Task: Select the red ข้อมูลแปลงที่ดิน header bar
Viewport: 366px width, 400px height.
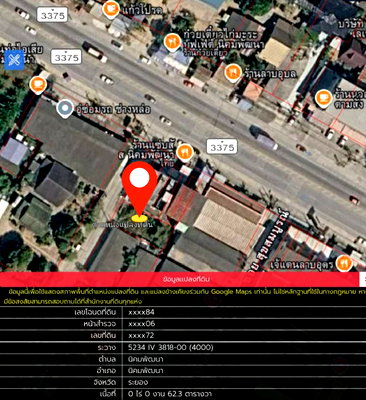Action: pos(179,279)
